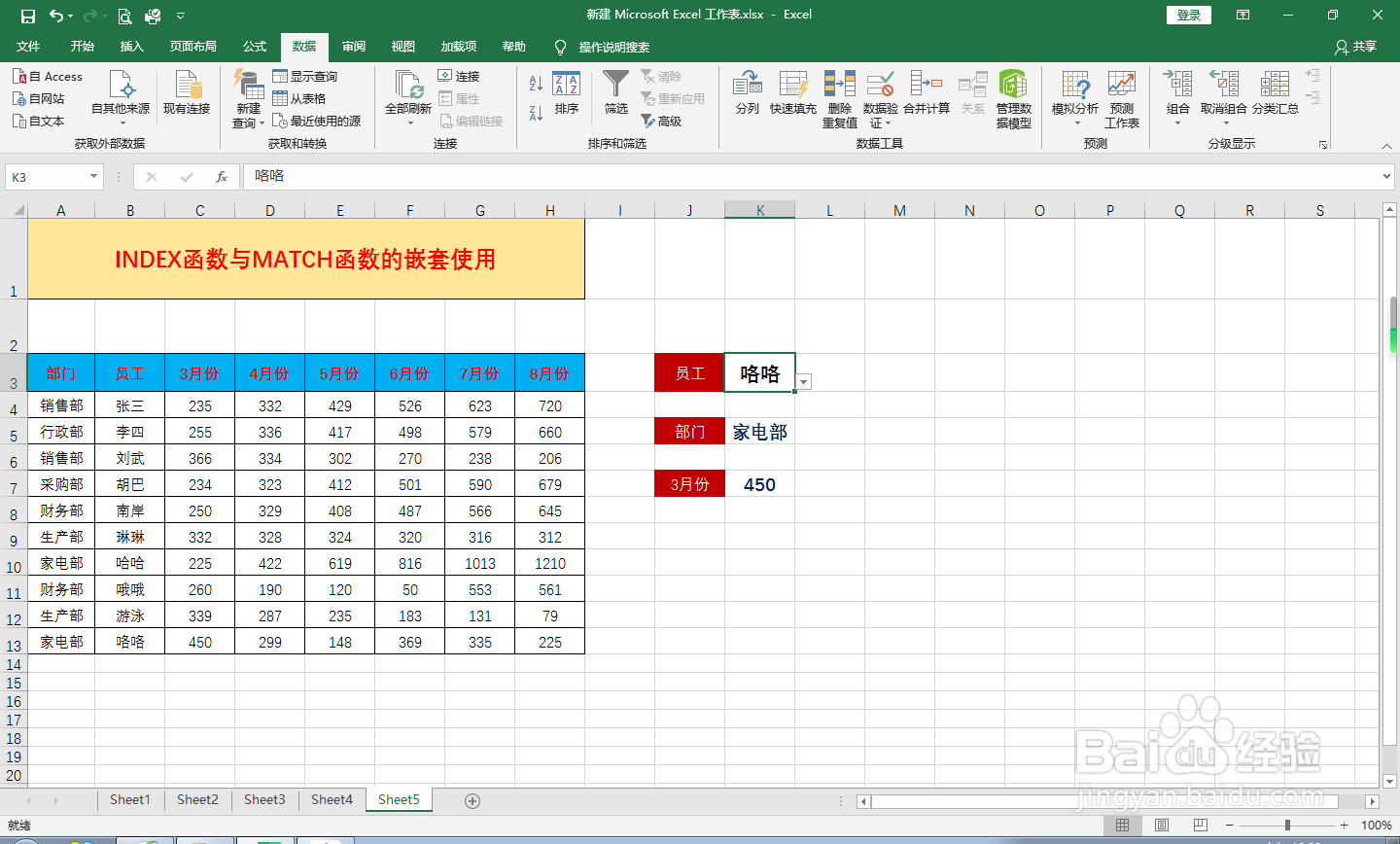This screenshot has width=1400, height=844.
Task: Import data from text file (自文本)
Action: click(39, 121)
